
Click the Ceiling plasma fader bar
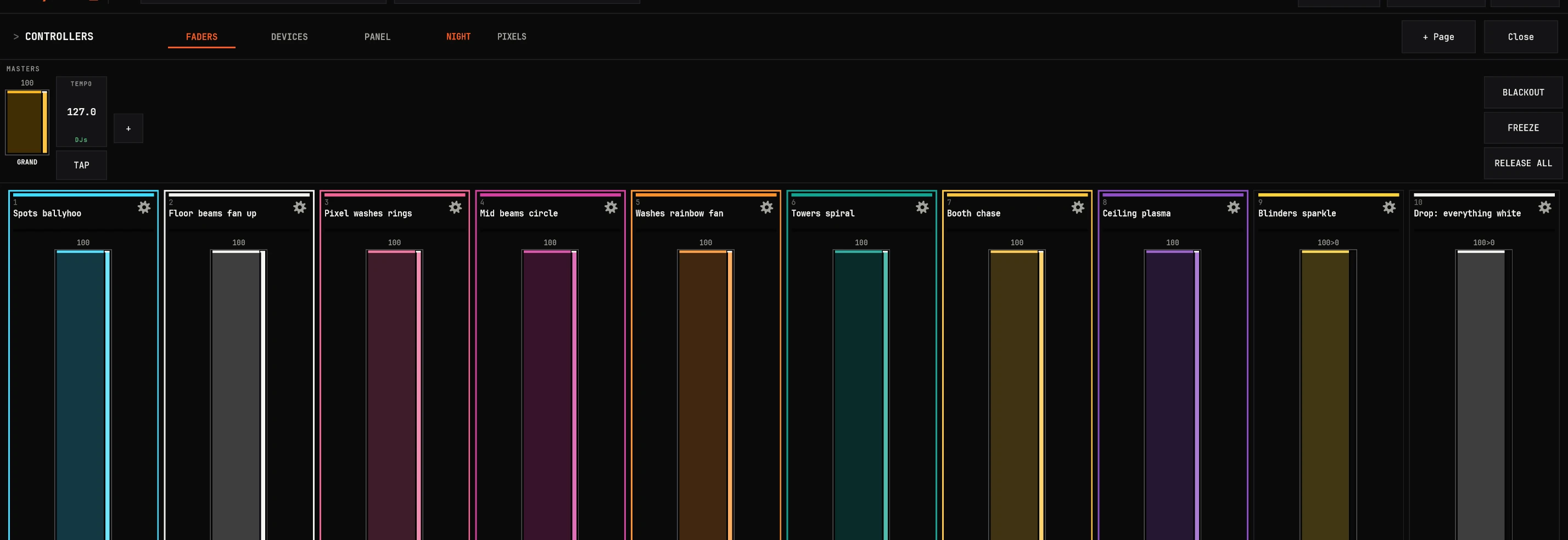(x=1172, y=395)
